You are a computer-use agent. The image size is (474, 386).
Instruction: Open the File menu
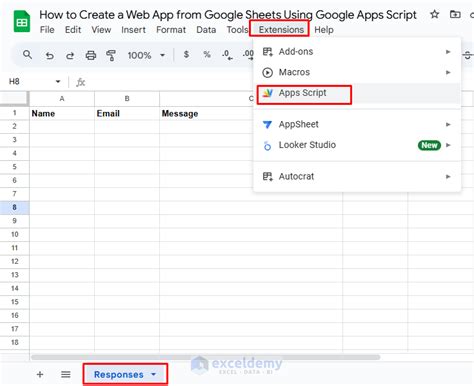[x=47, y=30]
